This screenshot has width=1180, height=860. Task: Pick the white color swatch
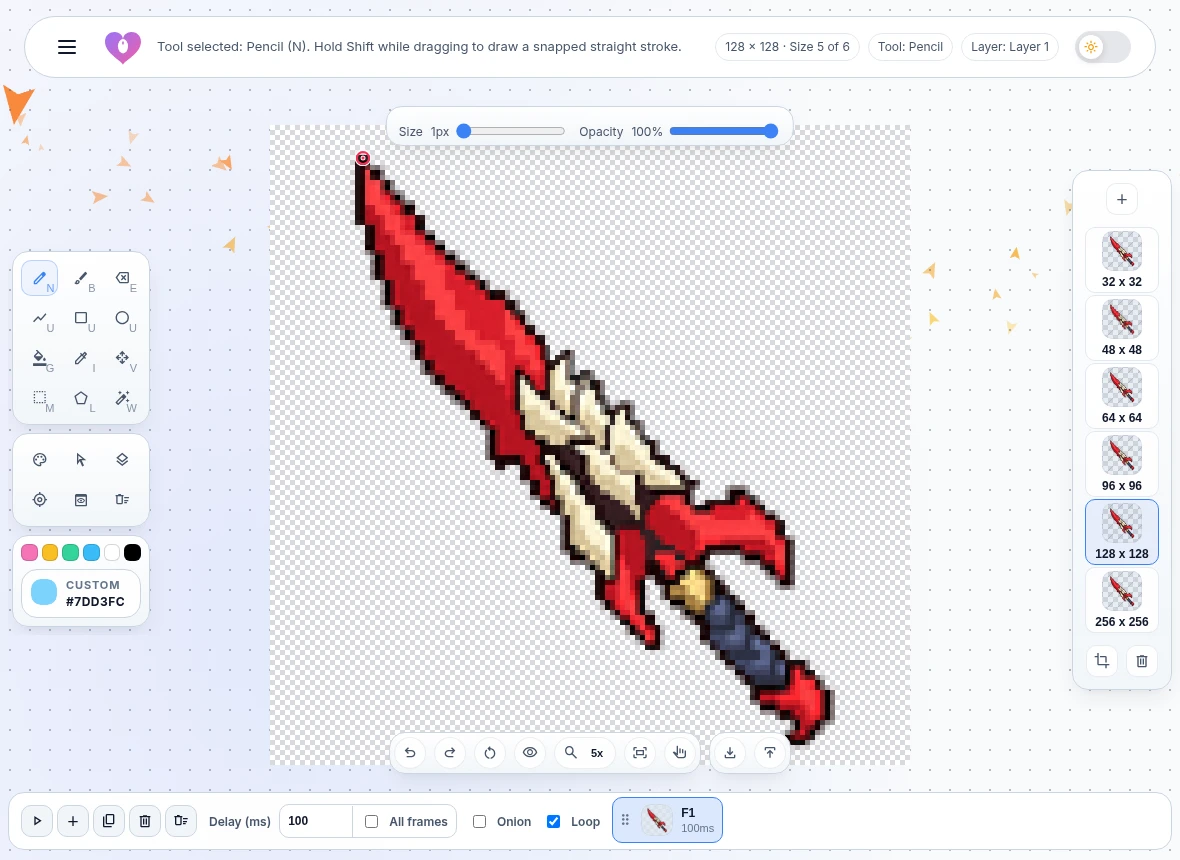click(112, 553)
